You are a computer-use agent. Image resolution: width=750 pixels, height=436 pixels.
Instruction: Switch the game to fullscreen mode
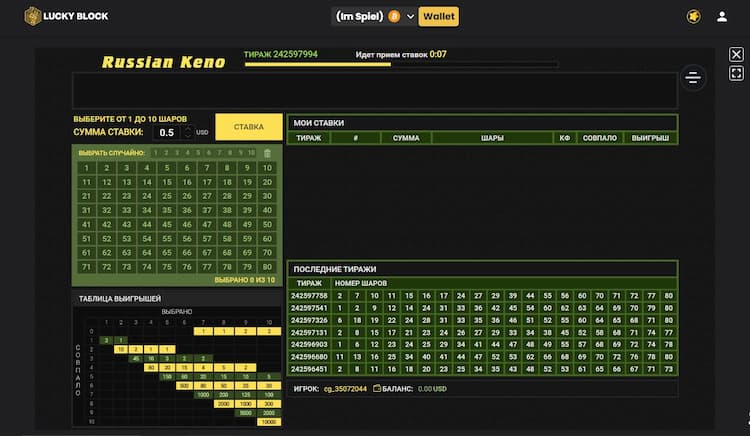tap(736, 73)
